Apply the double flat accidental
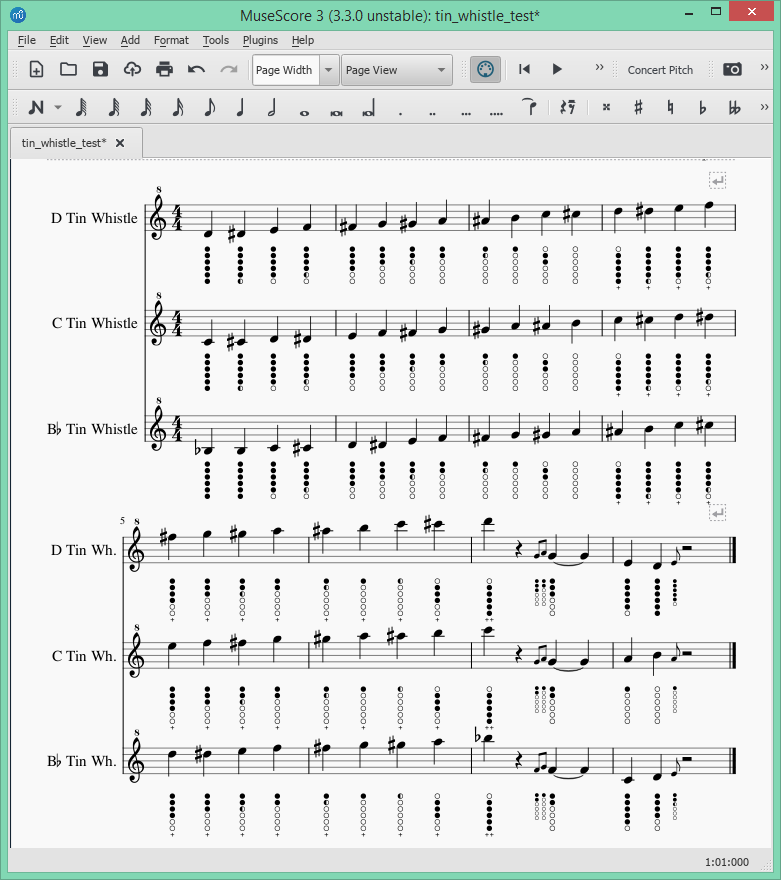Image resolution: width=781 pixels, height=880 pixels. tap(734, 107)
